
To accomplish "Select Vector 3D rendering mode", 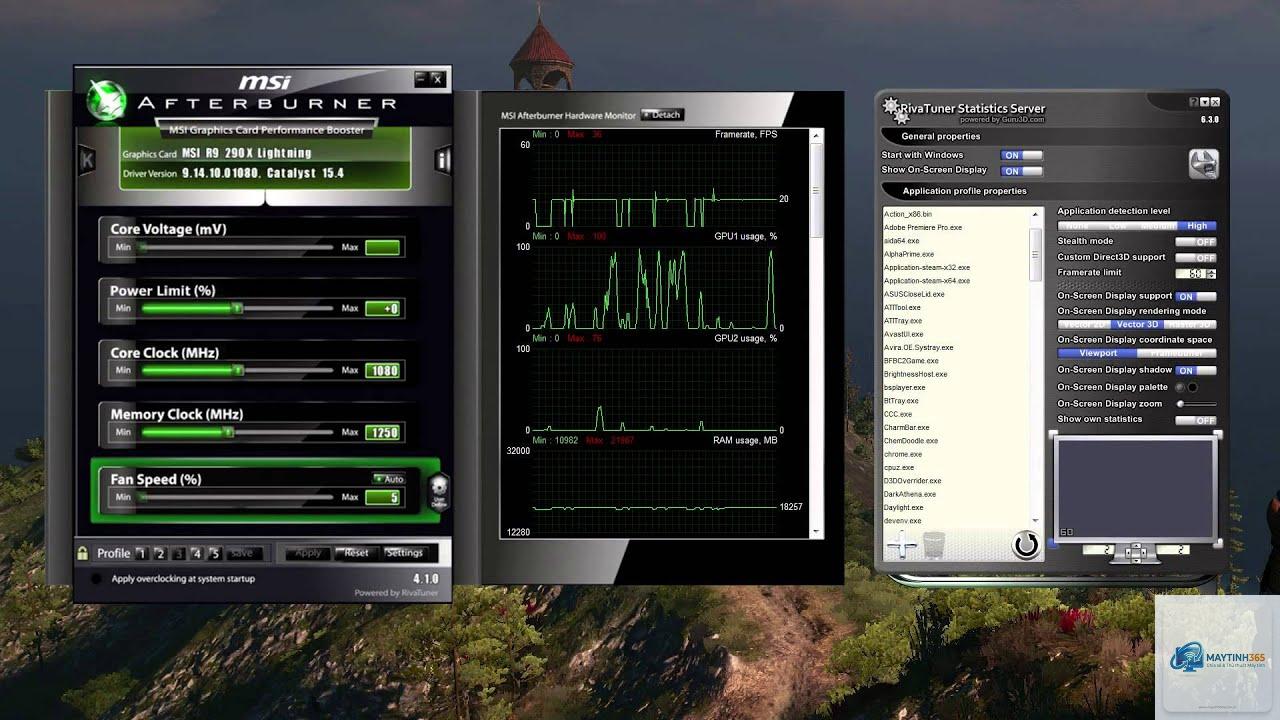I will point(1137,324).
